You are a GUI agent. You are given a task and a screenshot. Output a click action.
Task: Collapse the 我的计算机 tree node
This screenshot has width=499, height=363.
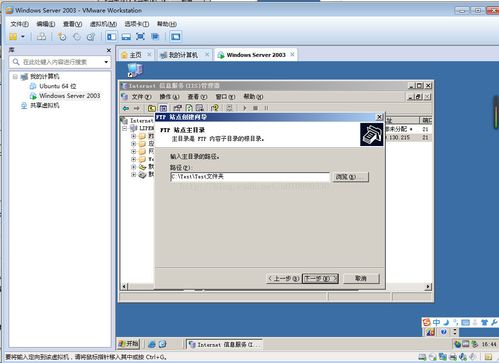click(x=15, y=77)
